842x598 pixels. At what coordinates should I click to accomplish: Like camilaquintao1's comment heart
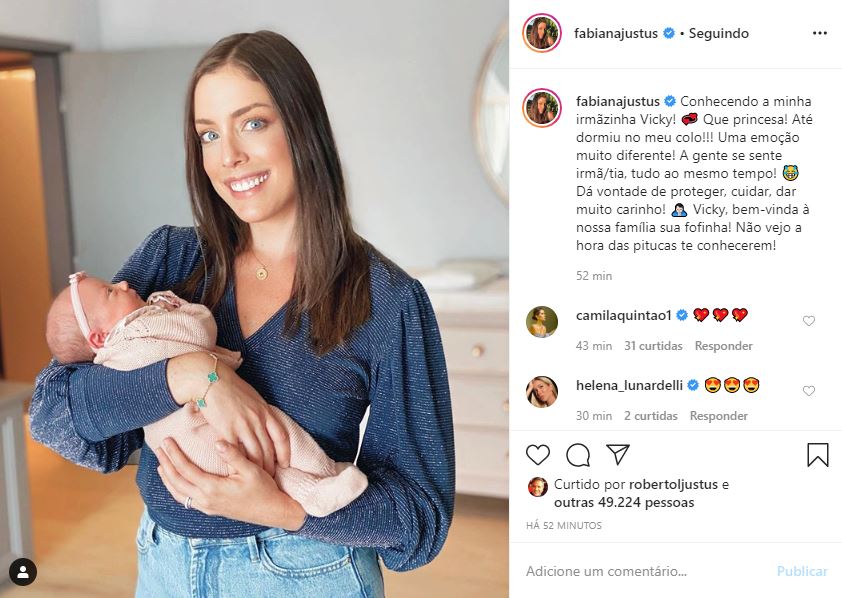tap(809, 321)
